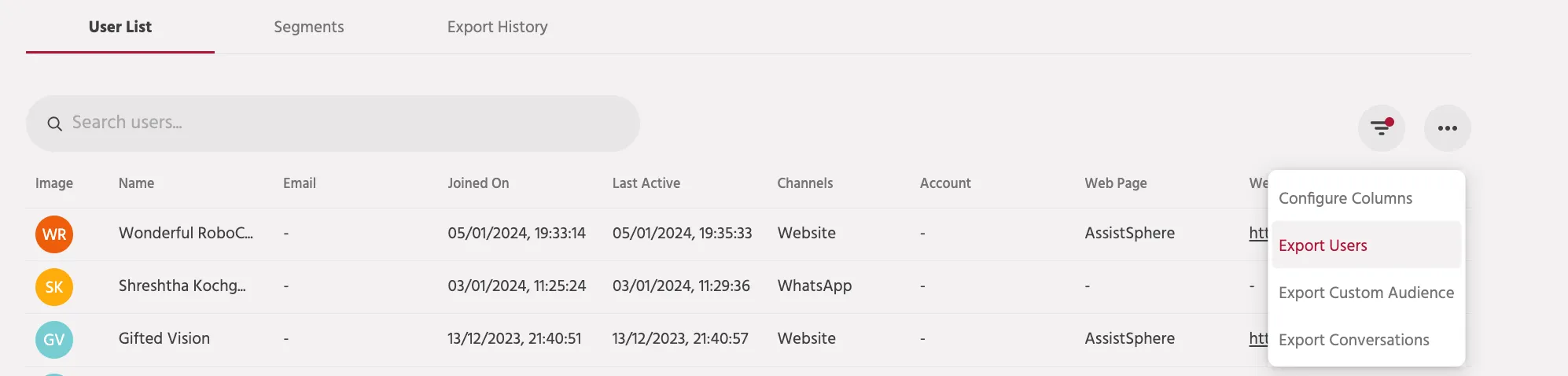Select Export Users menu option
This screenshot has height=376, width=1568.
click(1367, 245)
